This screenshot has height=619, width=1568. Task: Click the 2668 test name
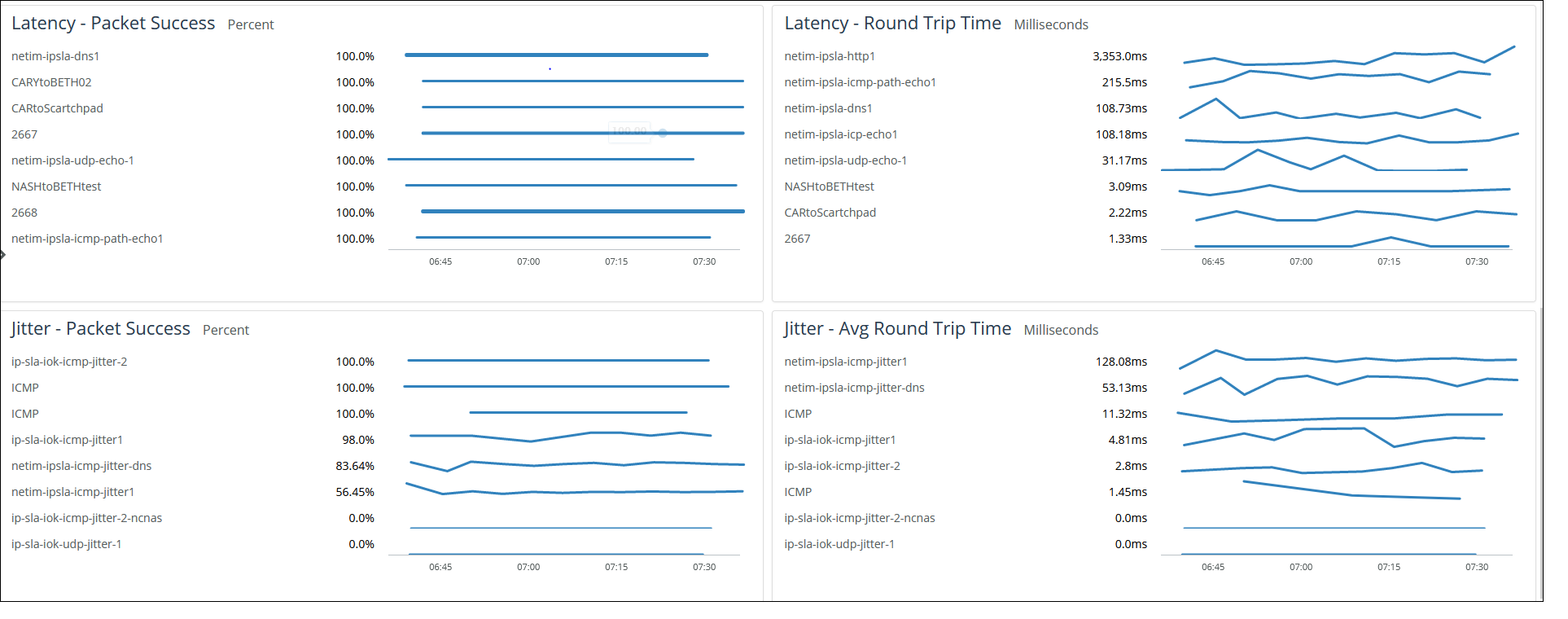coord(24,213)
